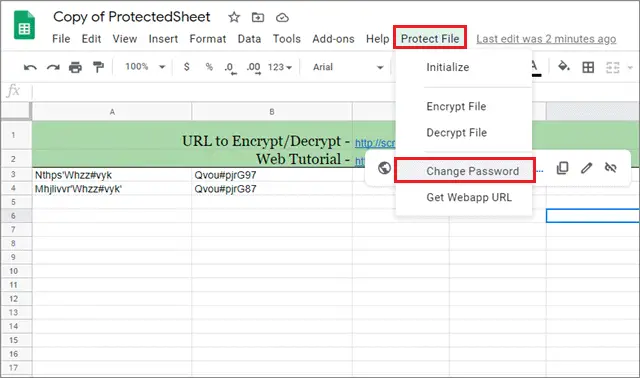Open the 123 number format dropdown
The width and height of the screenshot is (640, 378).
pyautogui.click(x=280, y=67)
